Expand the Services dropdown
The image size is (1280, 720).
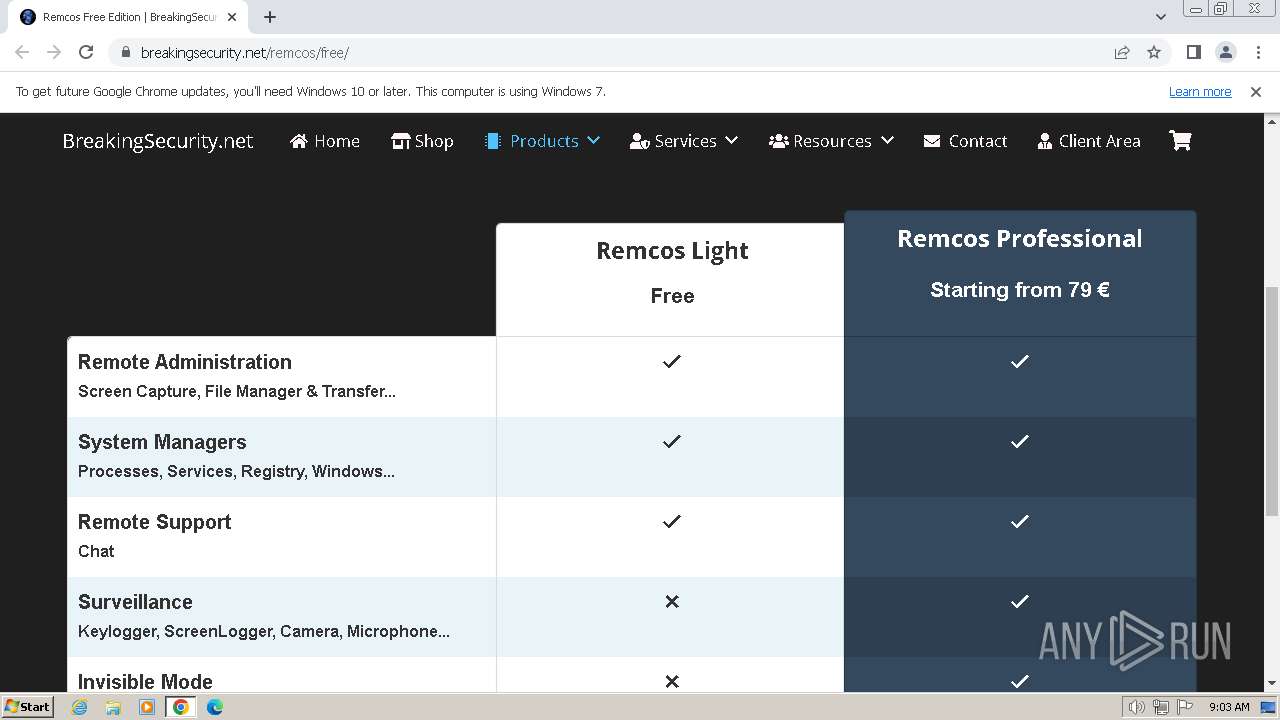tap(684, 141)
